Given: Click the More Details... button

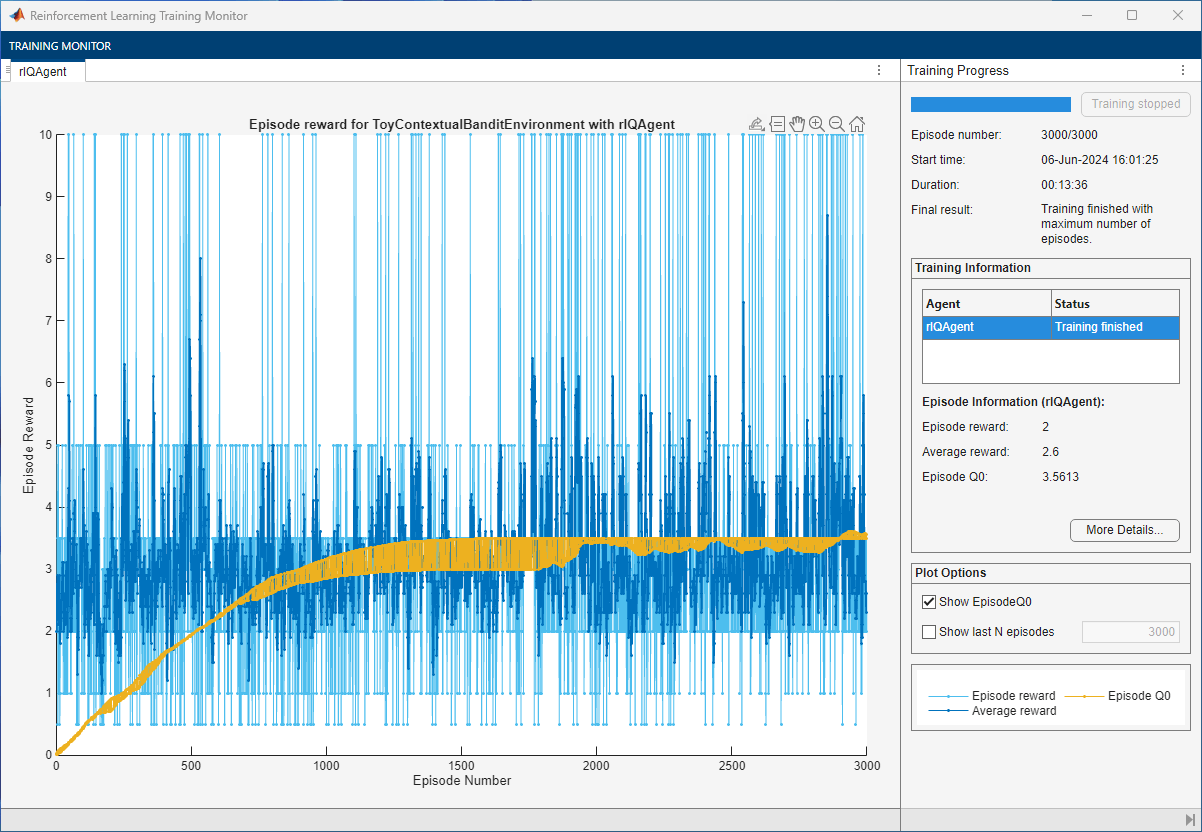Looking at the screenshot, I should (1124, 530).
